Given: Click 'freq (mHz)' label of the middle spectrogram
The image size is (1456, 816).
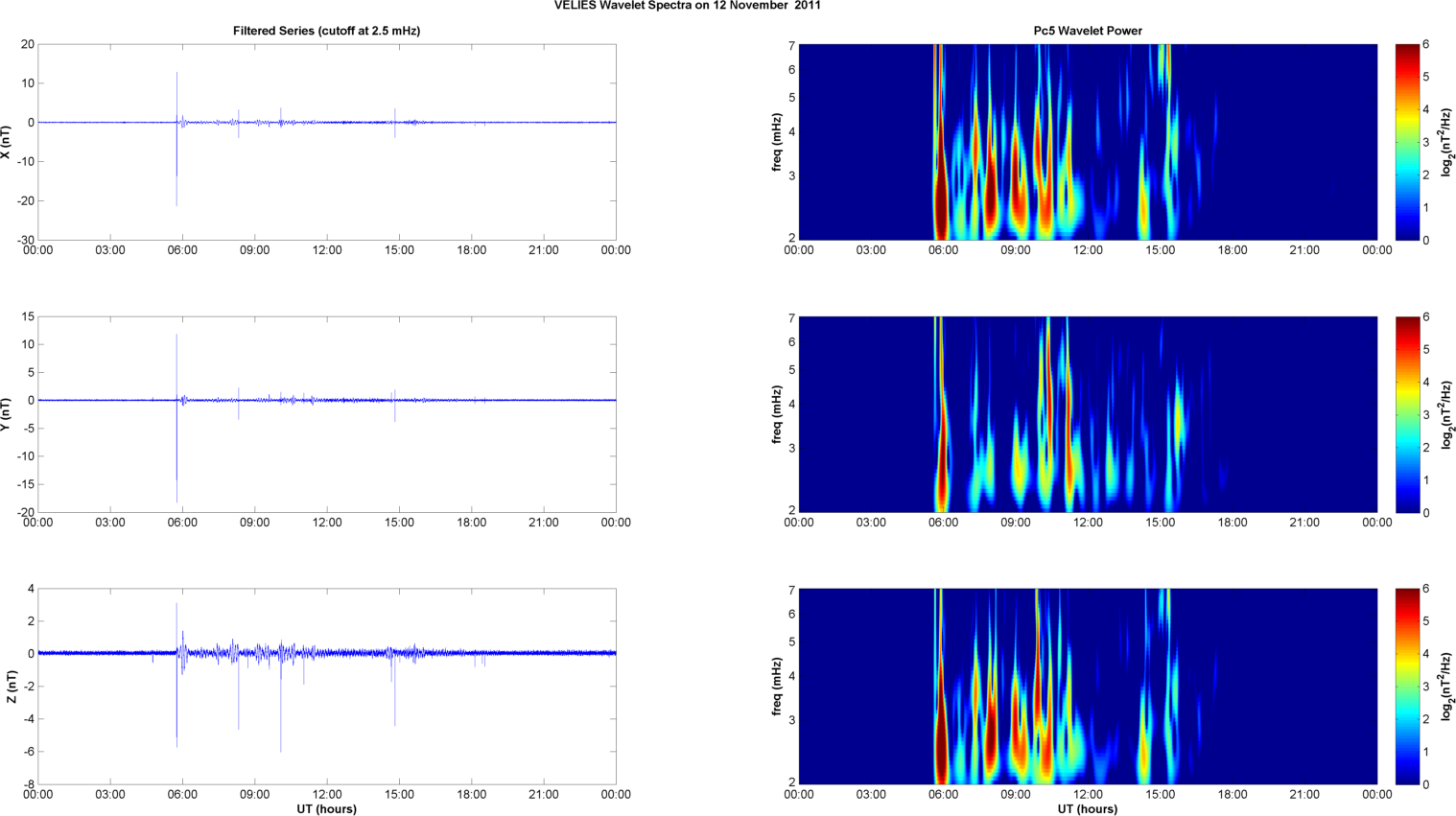Looking at the screenshot, I should (777, 414).
